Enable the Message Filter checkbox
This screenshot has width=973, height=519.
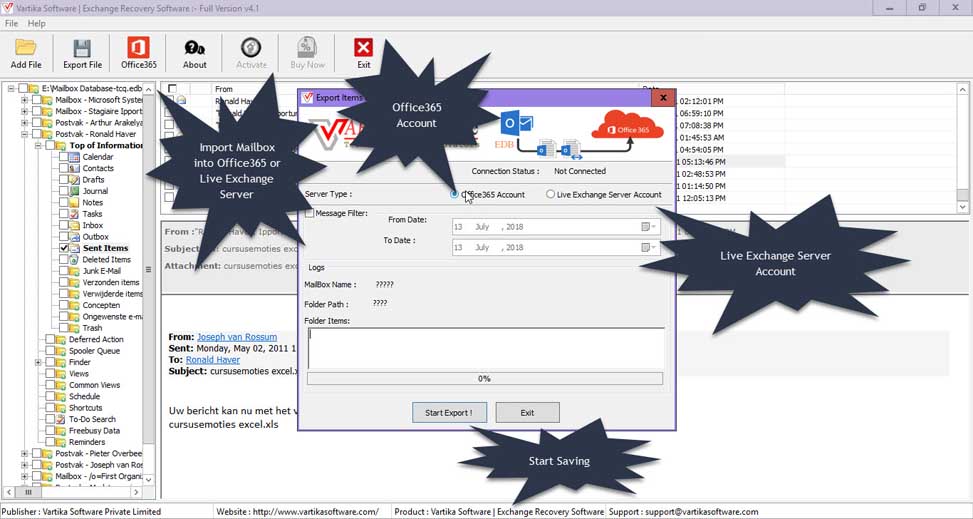pos(310,213)
